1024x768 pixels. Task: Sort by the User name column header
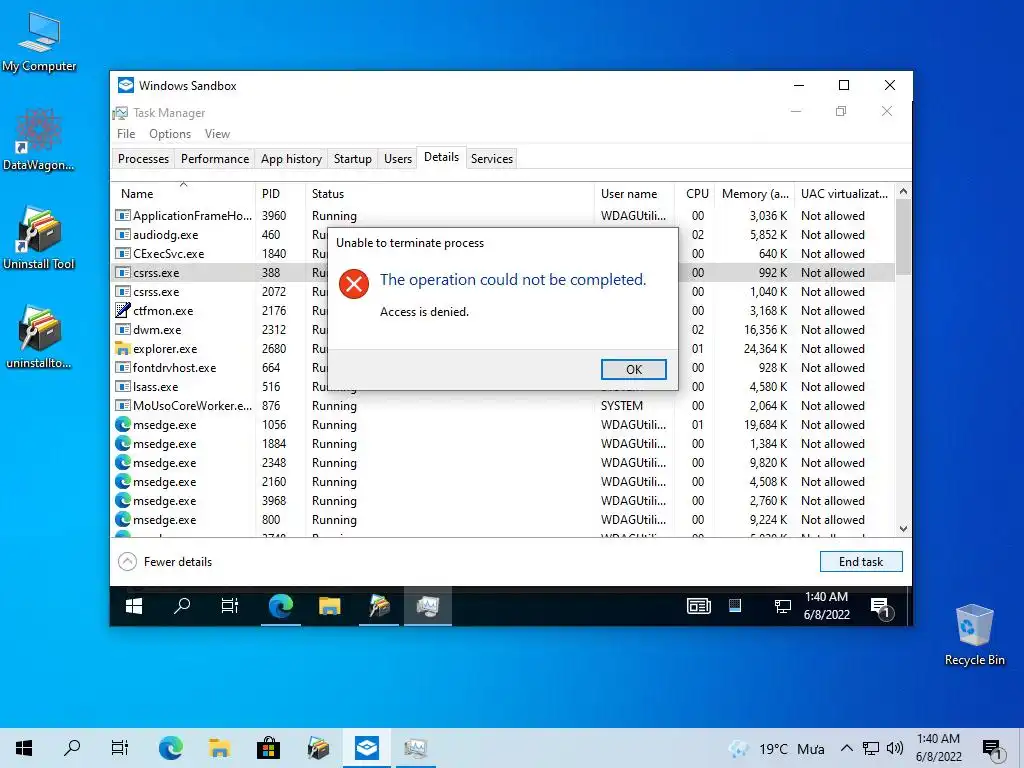634,193
